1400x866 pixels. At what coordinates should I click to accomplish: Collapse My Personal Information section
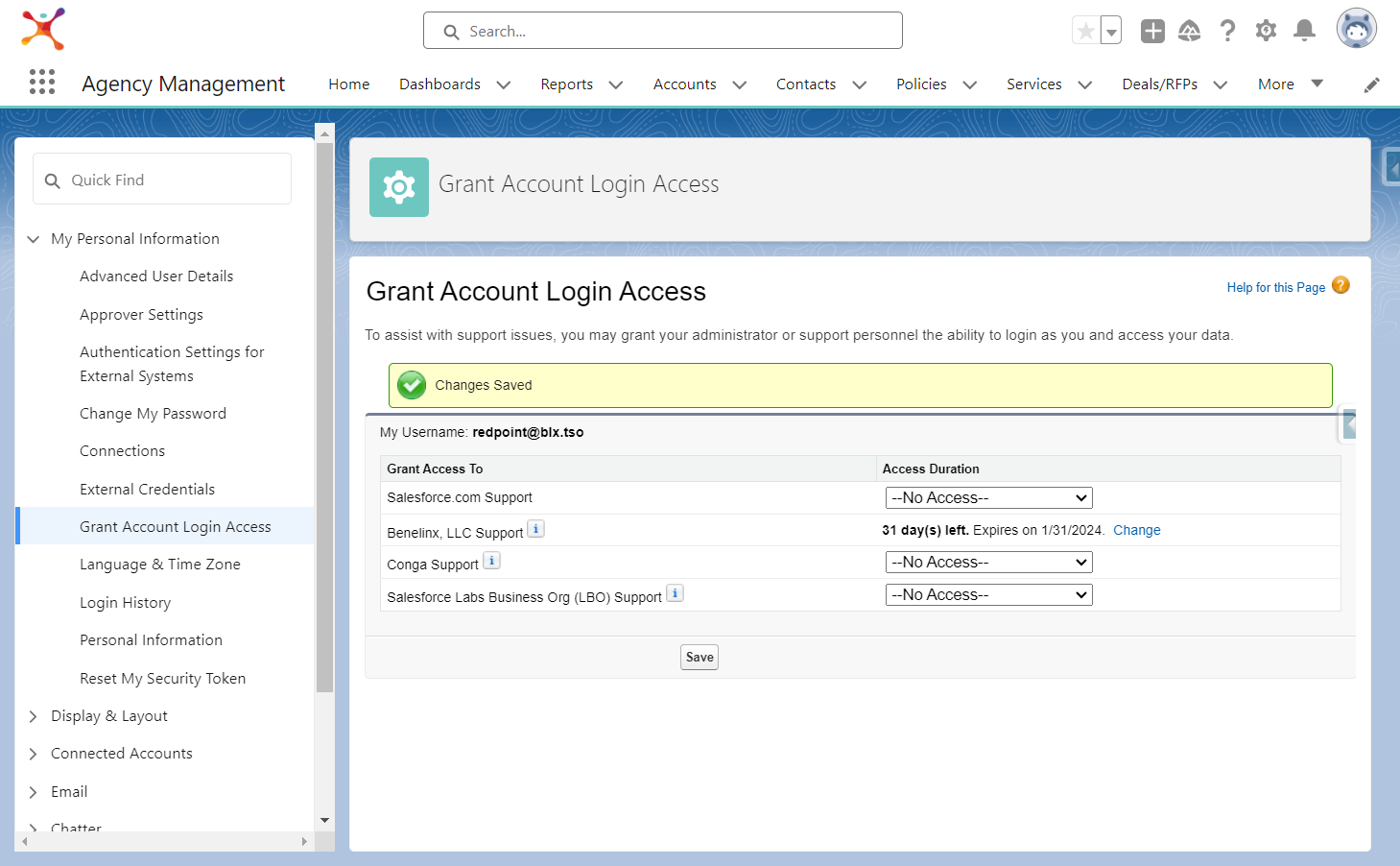pos(34,239)
